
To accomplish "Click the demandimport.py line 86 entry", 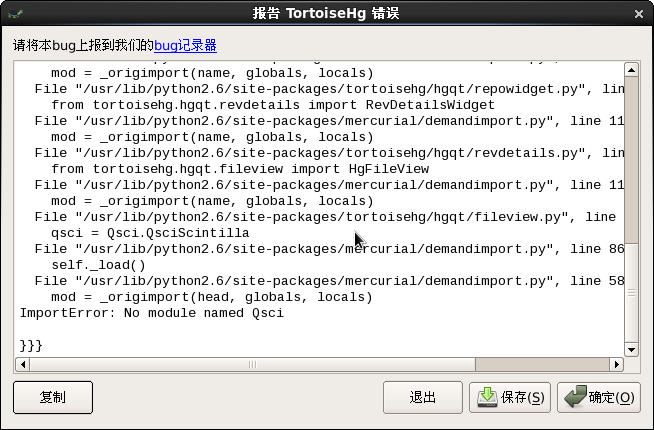I will tap(330, 249).
